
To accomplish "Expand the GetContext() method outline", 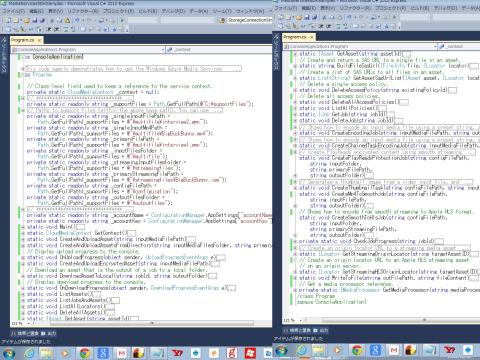I will click(x=23, y=233).
